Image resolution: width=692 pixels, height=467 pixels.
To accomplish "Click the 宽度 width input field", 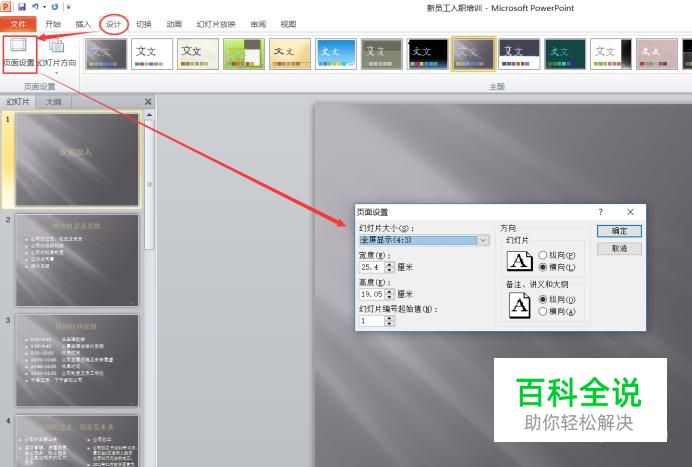I will coord(372,267).
